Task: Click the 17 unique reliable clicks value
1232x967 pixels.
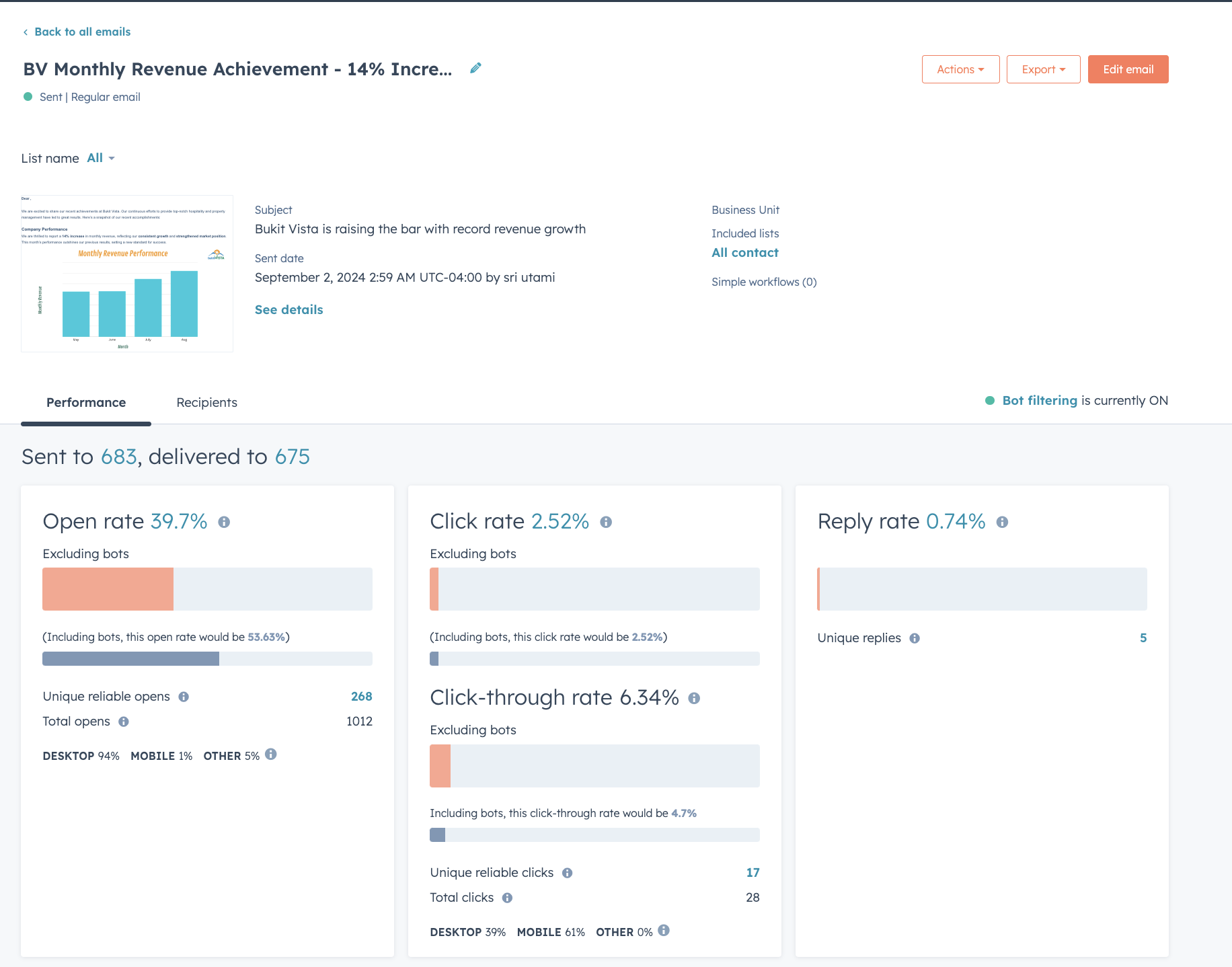Action: (x=753, y=873)
